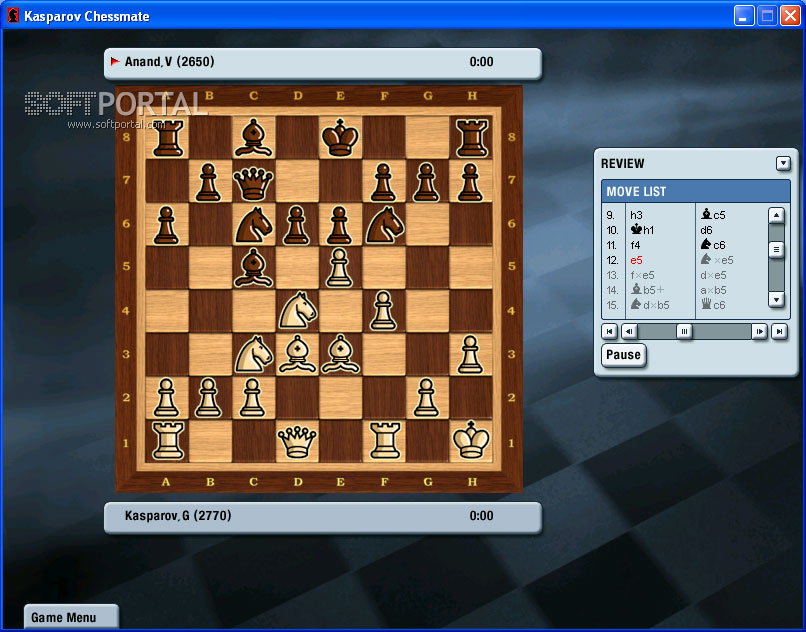Select the white bishop on D3
The height and width of the screenshot is (632, 806).
pos(297,353)
